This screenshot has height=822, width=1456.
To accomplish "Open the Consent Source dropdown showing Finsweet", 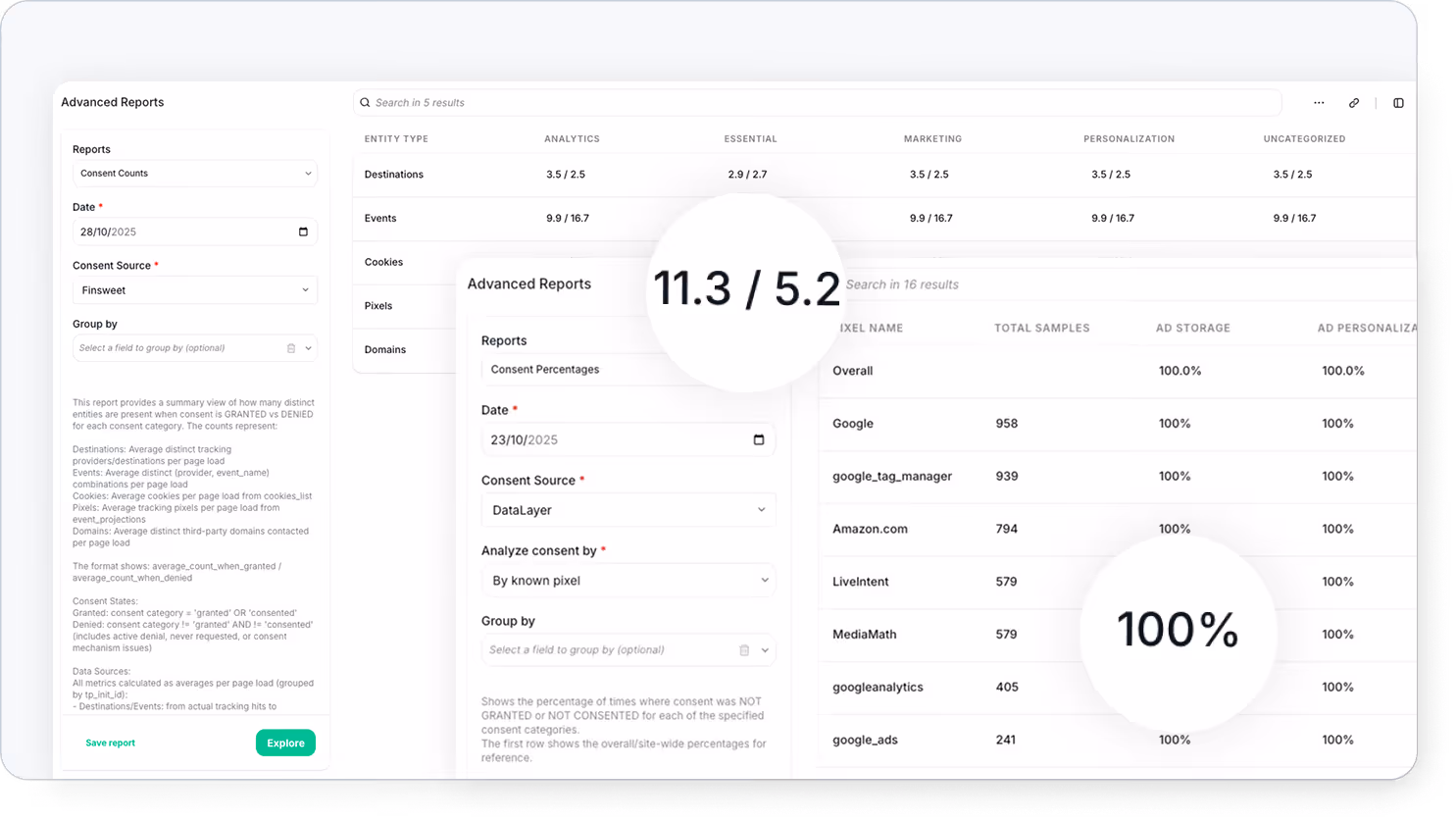I will [195, 290].
